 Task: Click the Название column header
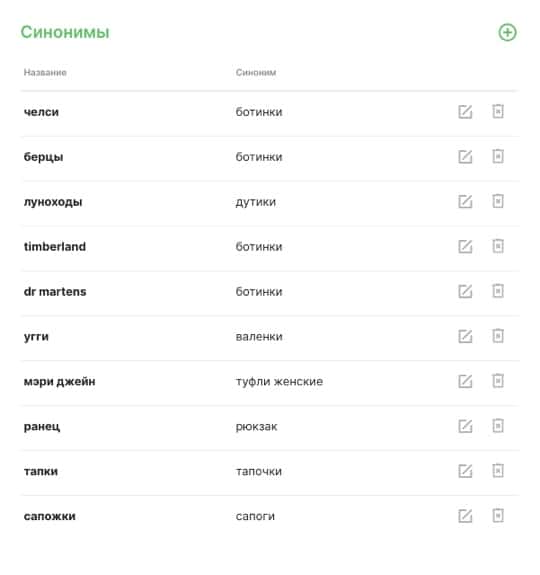[45, 72]
